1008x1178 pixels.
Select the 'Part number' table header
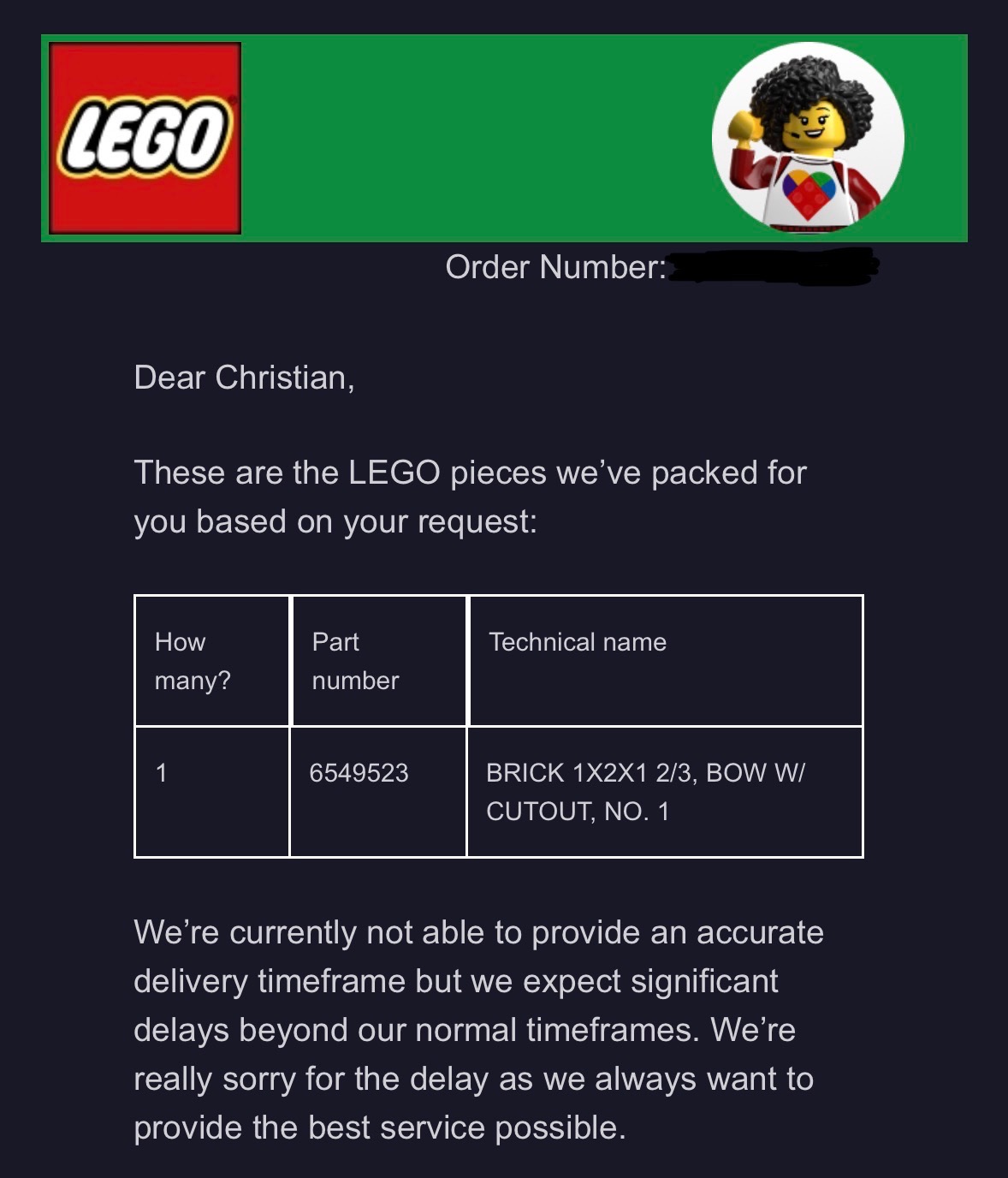coord(355,661)
